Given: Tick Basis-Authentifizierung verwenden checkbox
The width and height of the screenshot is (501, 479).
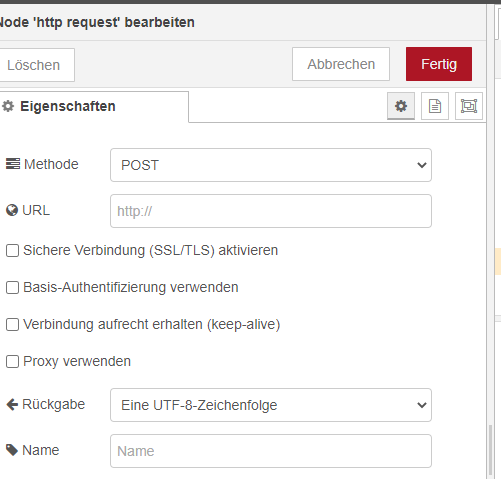Looking at the screenshot, I should [12, 288].
